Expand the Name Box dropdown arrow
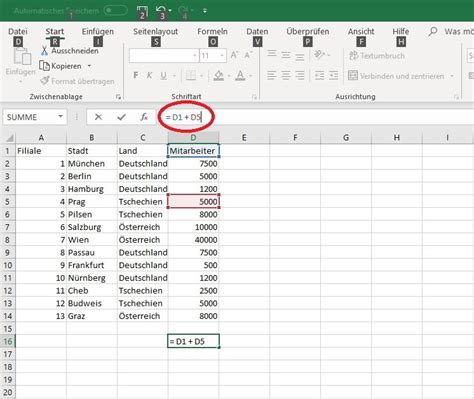This screenshot has width=474, height=399. point(61,117)
